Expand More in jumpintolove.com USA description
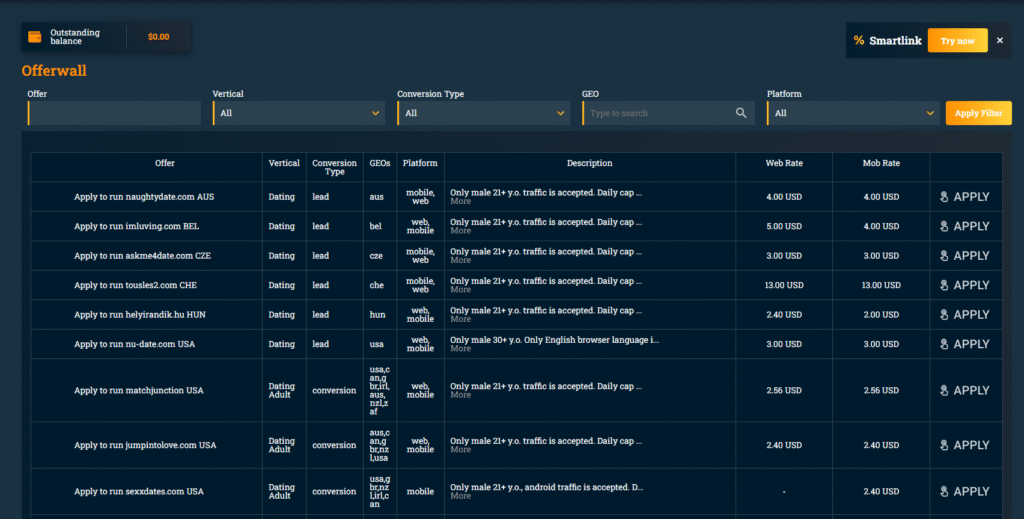The image size is (1024, 519). tap(460, 449)
